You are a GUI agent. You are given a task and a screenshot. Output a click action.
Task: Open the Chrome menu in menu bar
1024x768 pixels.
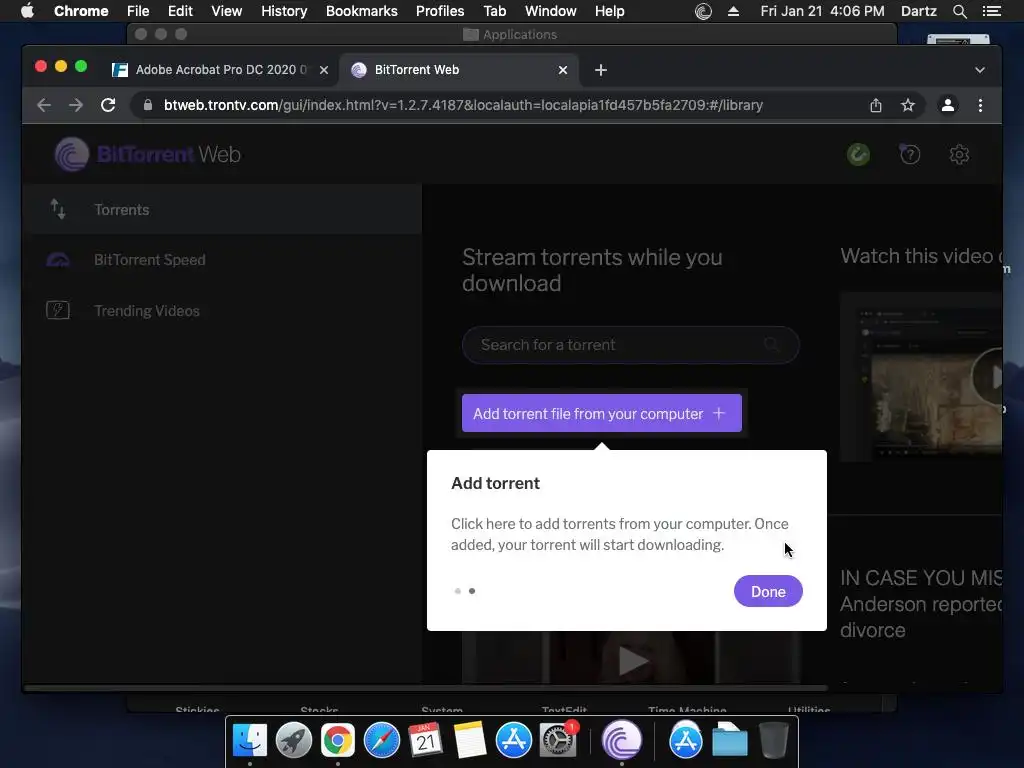pos(81,11)
